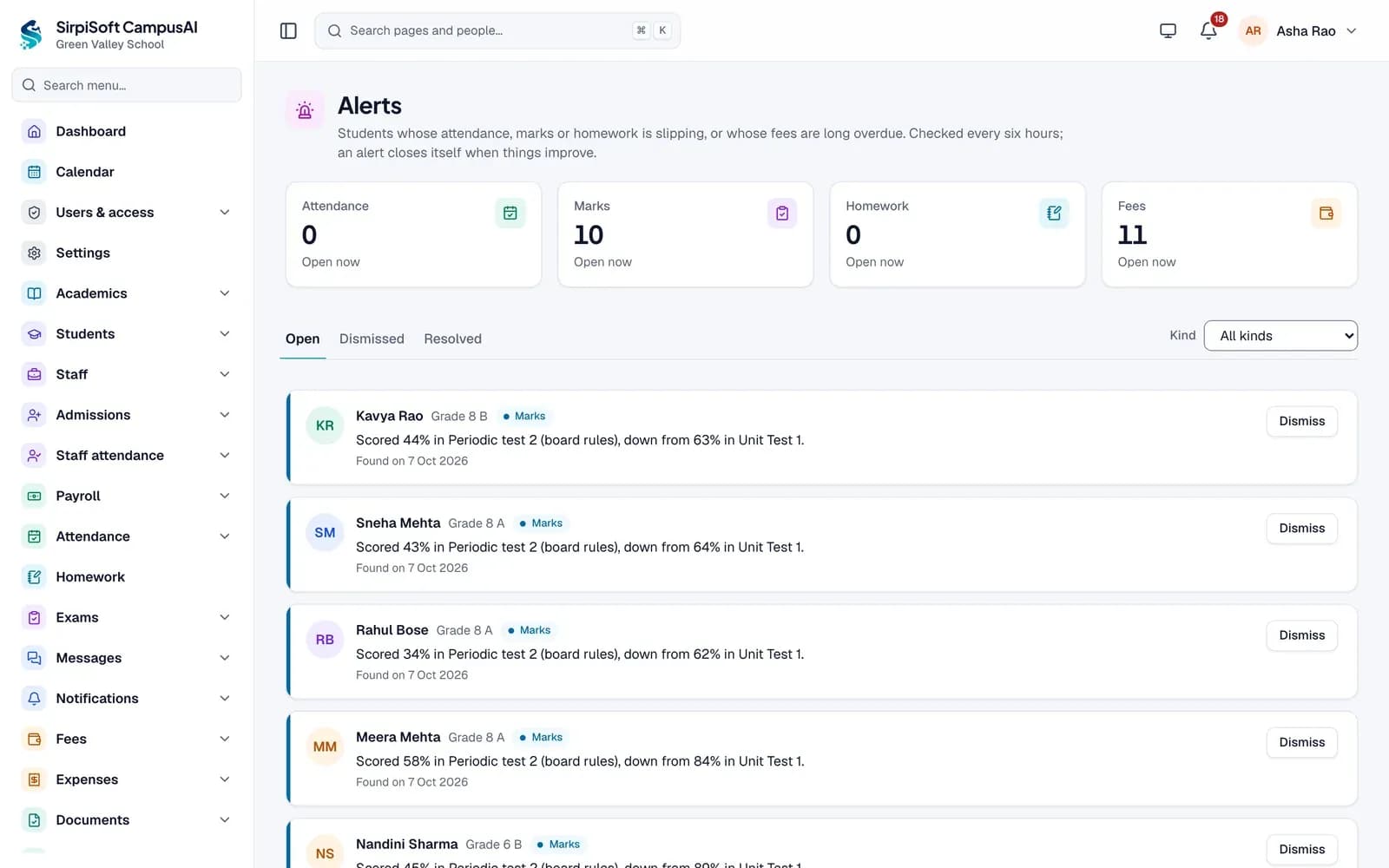This screenshot has height=868, width=1389.
Task: Switch to the Resolved tab
Action: tap(452, 339)
